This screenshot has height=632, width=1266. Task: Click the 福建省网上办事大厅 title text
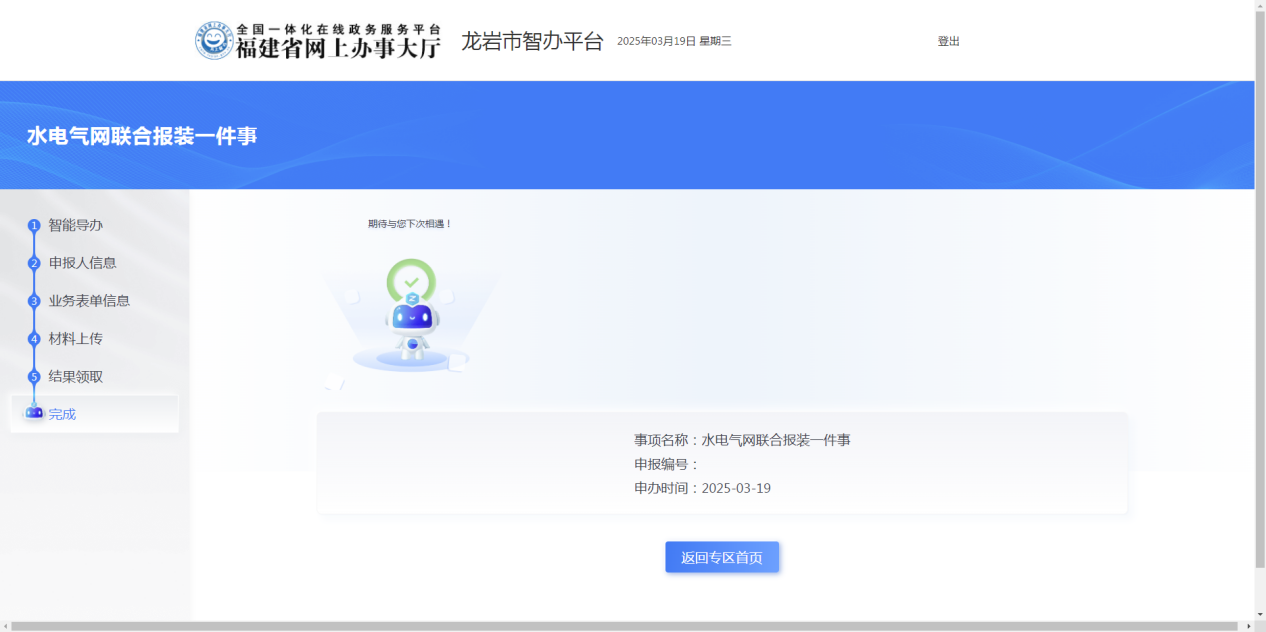pyautogui.click(x=338, y=48)
